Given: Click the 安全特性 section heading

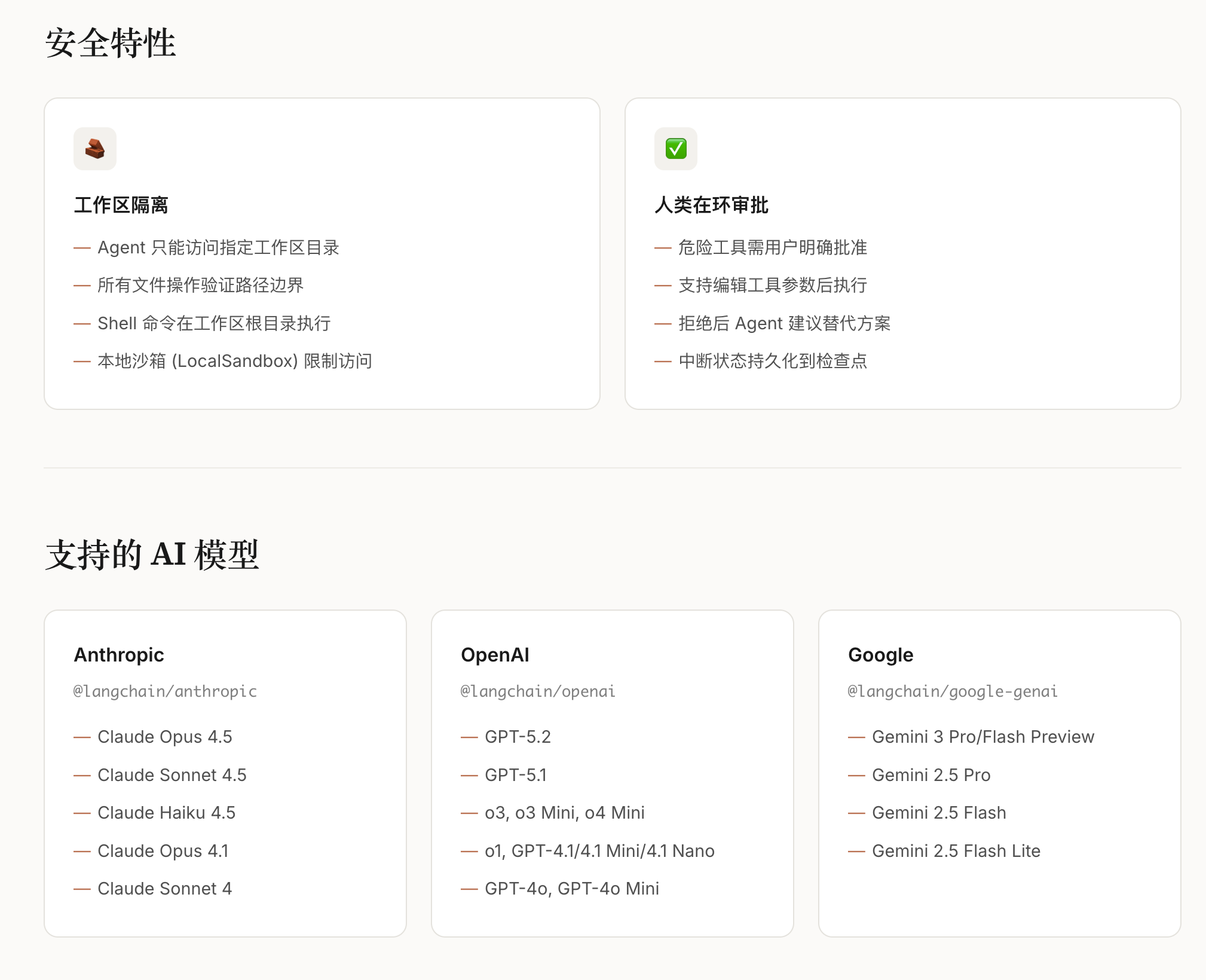Looking at the screenshot, I should [111, 43].
